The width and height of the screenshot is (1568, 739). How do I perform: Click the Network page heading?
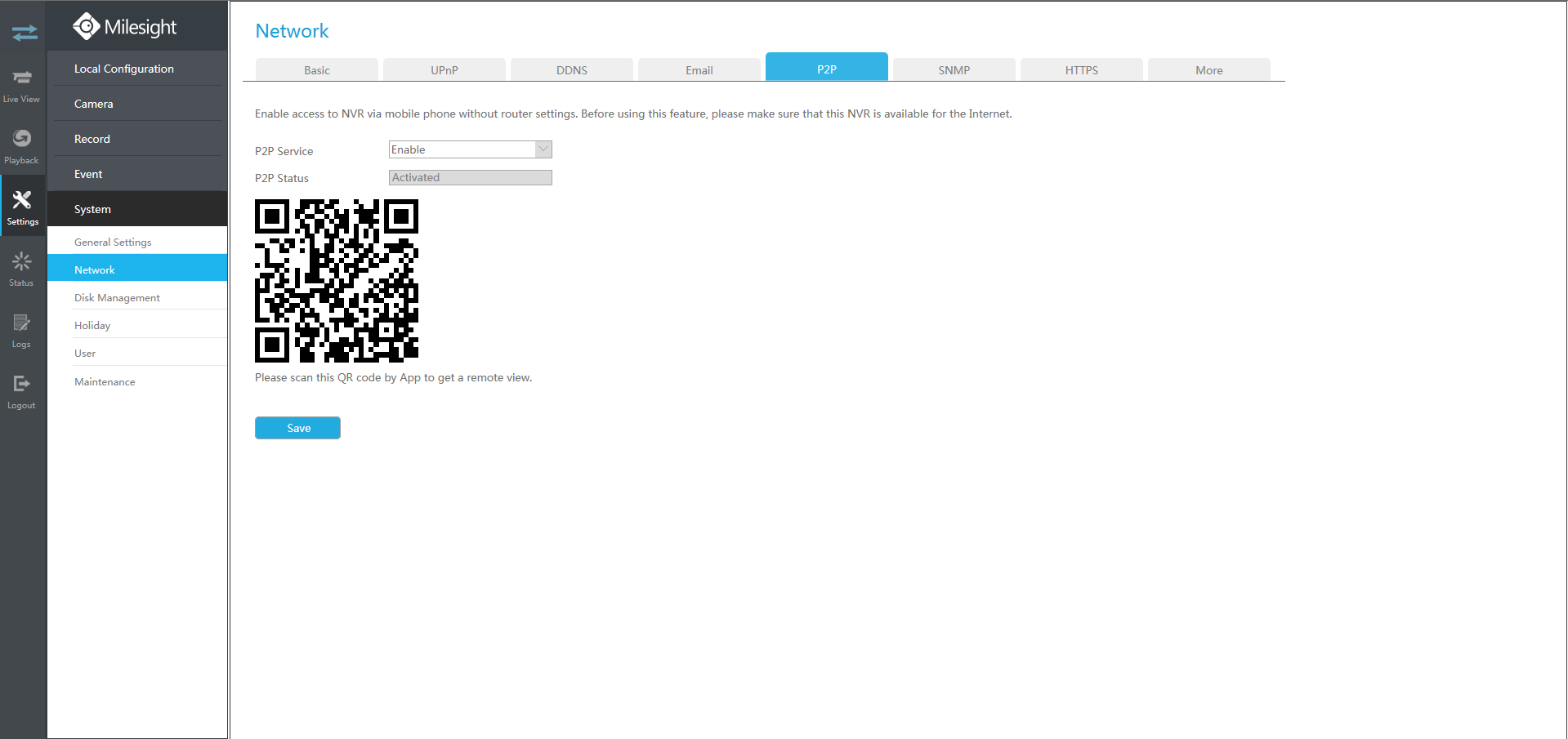pyautogui.click(x=292, y=31)
